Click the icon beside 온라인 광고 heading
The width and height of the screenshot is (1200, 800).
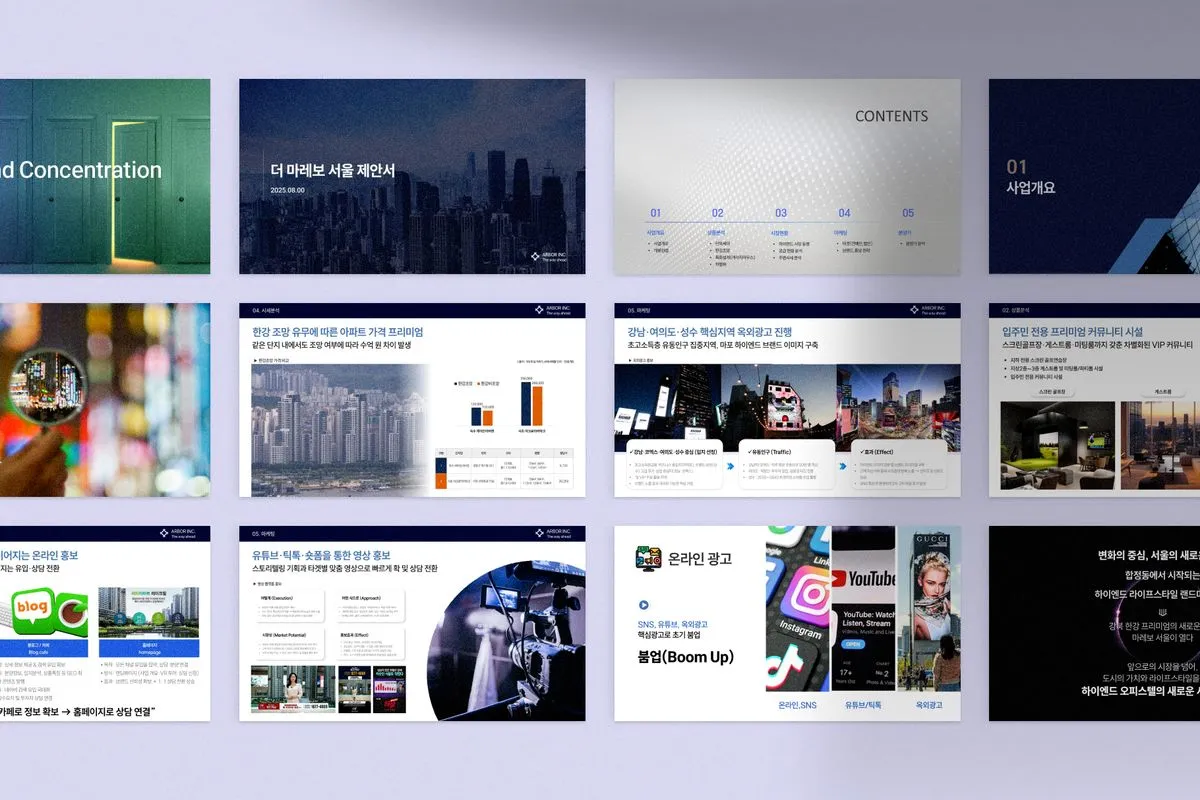[648, 558]
